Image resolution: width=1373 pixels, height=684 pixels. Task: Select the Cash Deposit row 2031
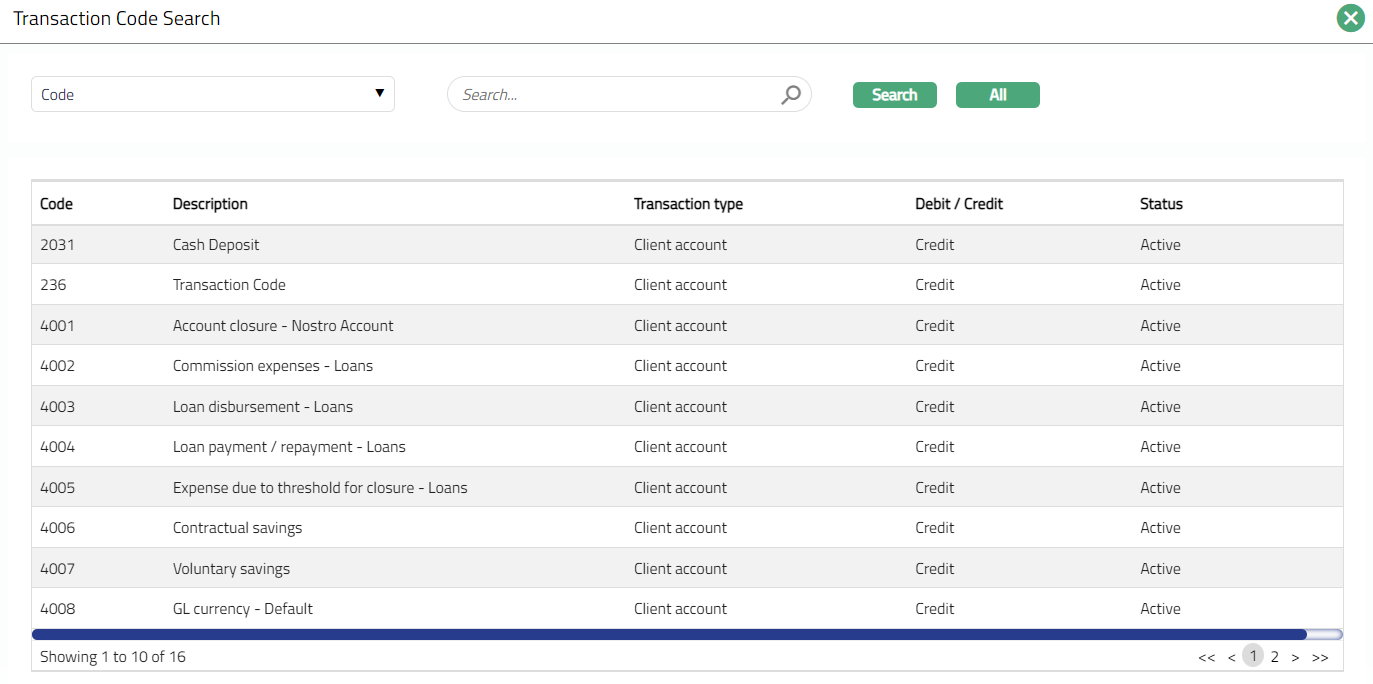point(216,245)
